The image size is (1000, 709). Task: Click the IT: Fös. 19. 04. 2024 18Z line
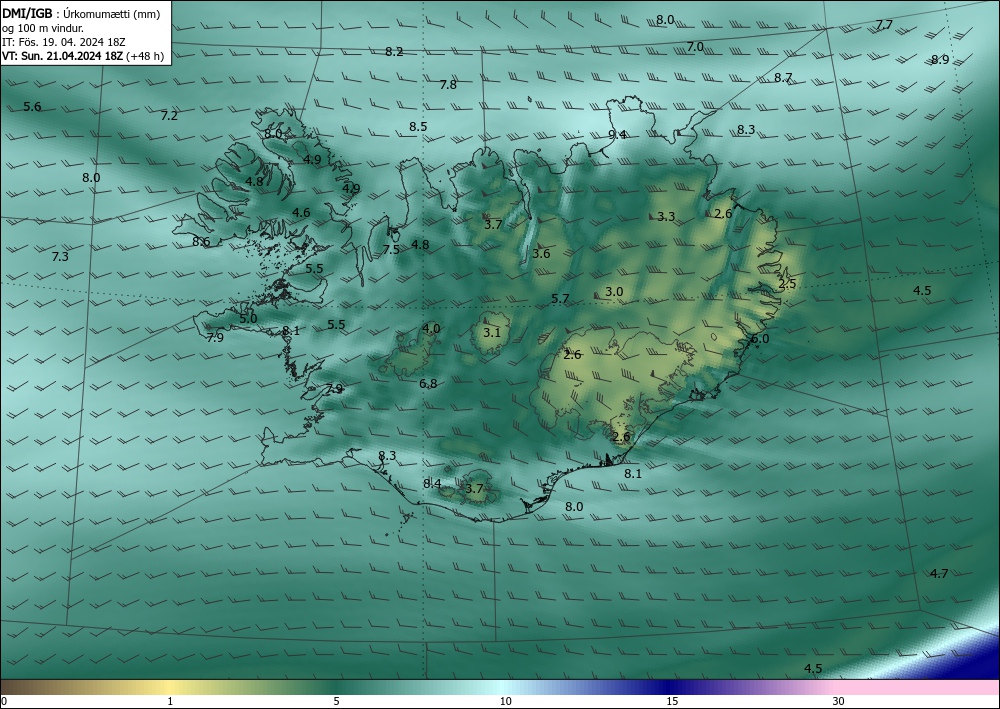(64, 42)
